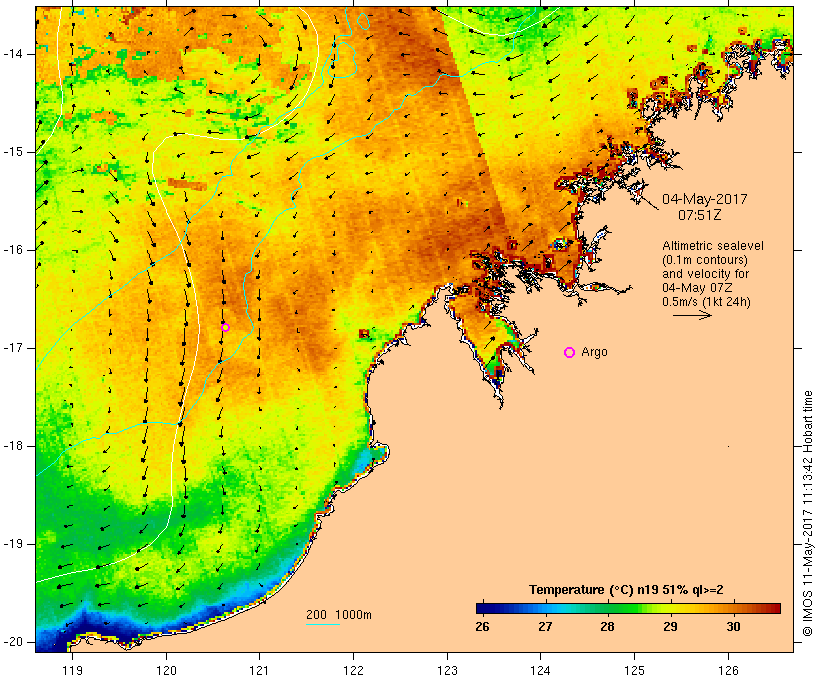This screenshot has height=680, width=820.
Task: Click the Argo float marker near 120.6E
Action: pos(225,327)
